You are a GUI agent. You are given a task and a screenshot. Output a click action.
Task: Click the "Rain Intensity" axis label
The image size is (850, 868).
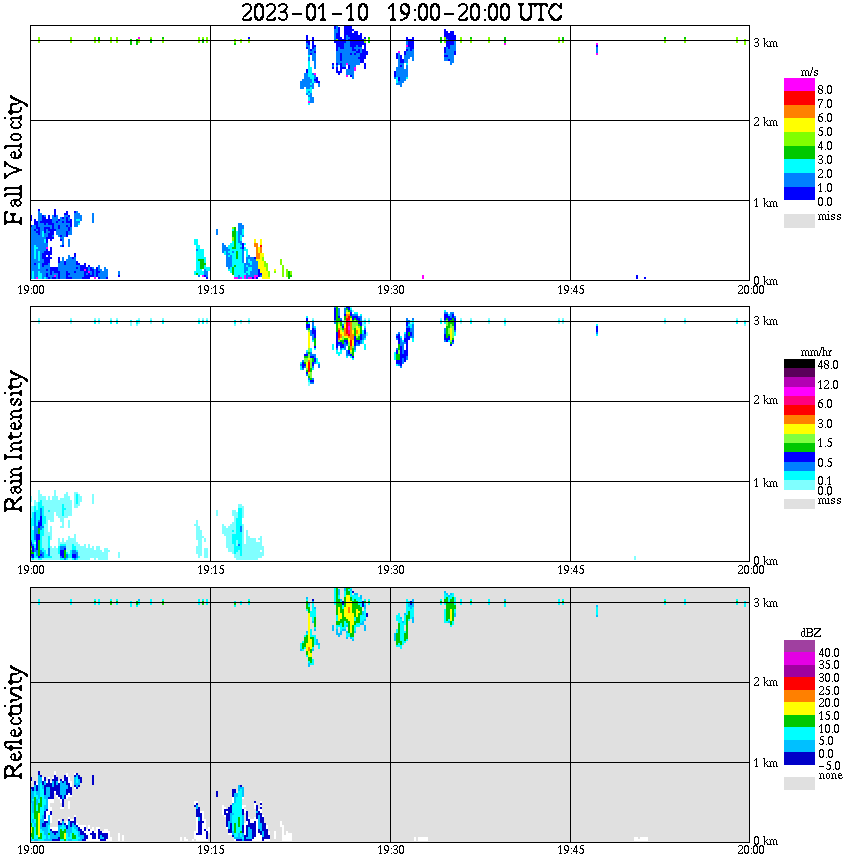14,441
